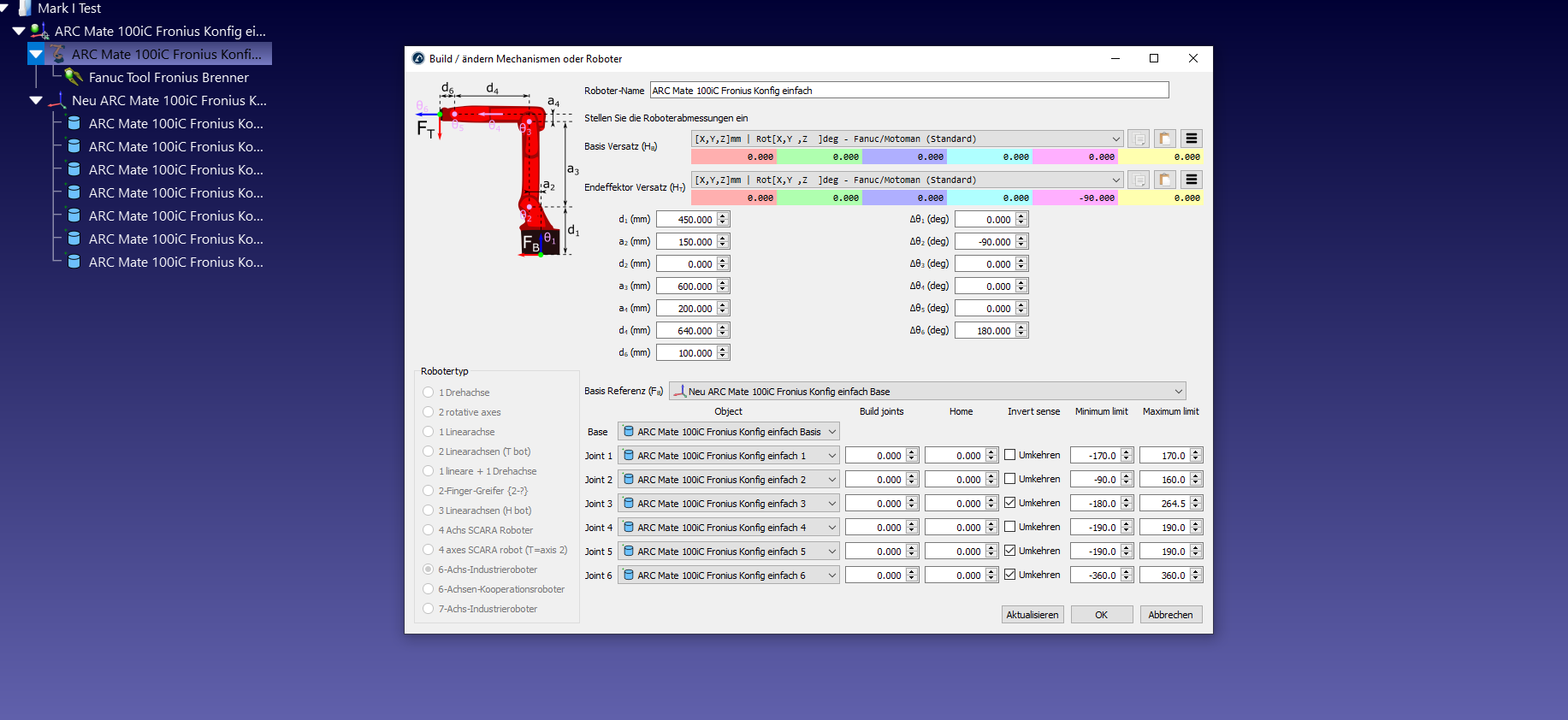
Task: Collapse the Neu ARC Mate tree node
Action: [36, 101]
